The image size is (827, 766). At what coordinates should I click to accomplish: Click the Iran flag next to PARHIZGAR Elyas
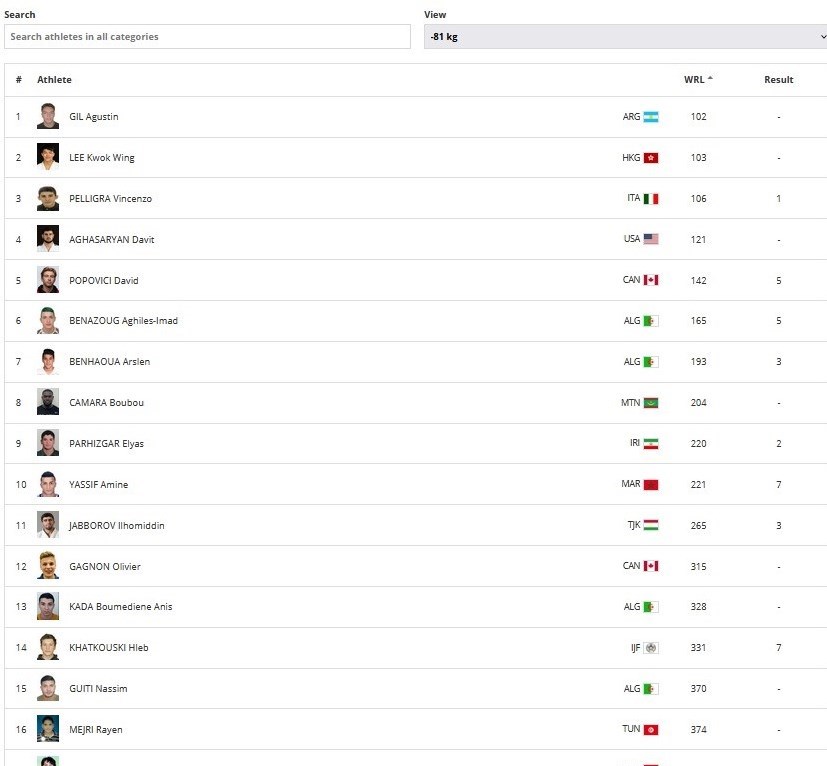(651, 444)
